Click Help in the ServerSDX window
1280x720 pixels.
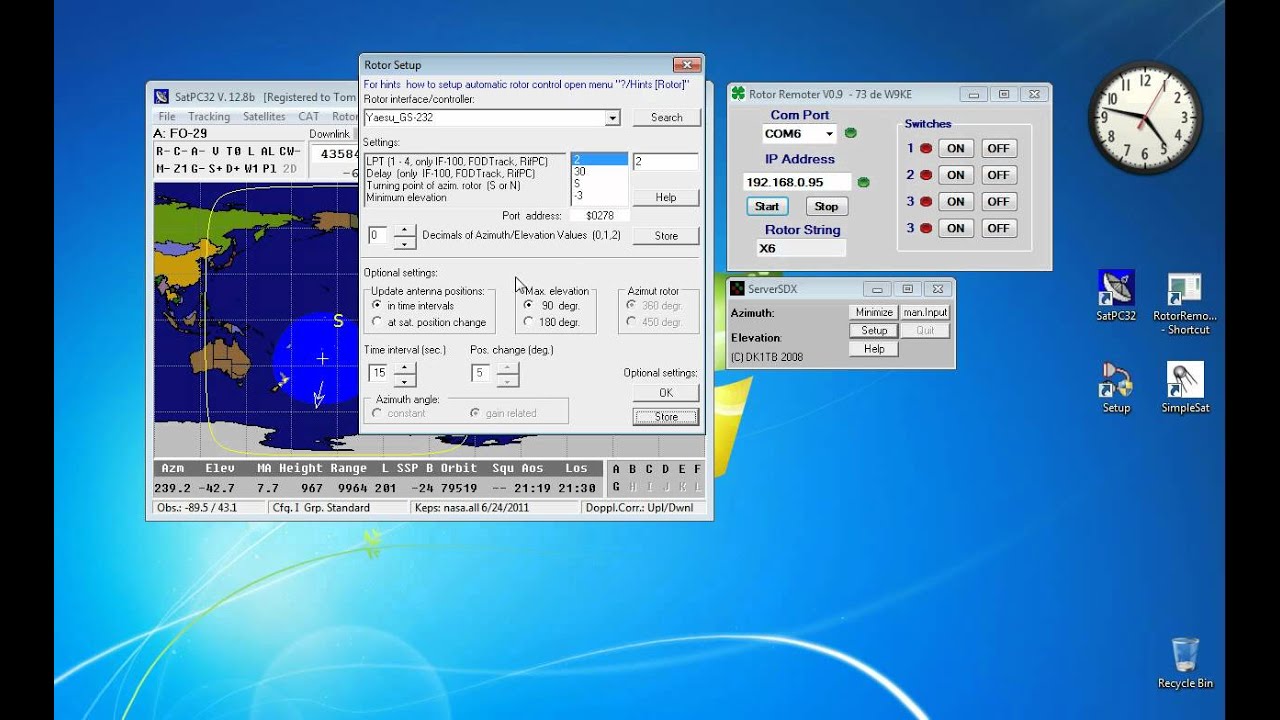click(874, 349)
